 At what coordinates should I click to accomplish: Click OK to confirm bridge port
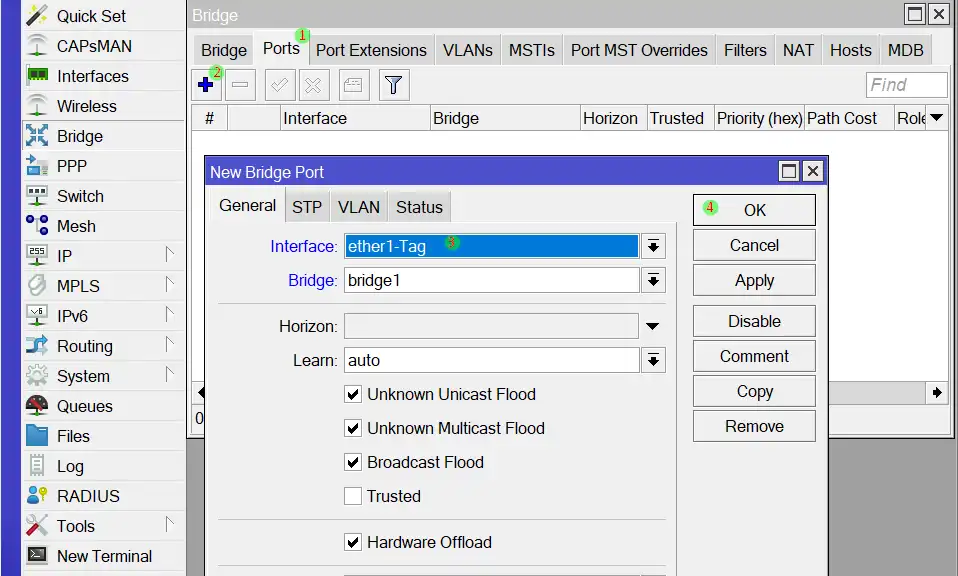point(754,210)
